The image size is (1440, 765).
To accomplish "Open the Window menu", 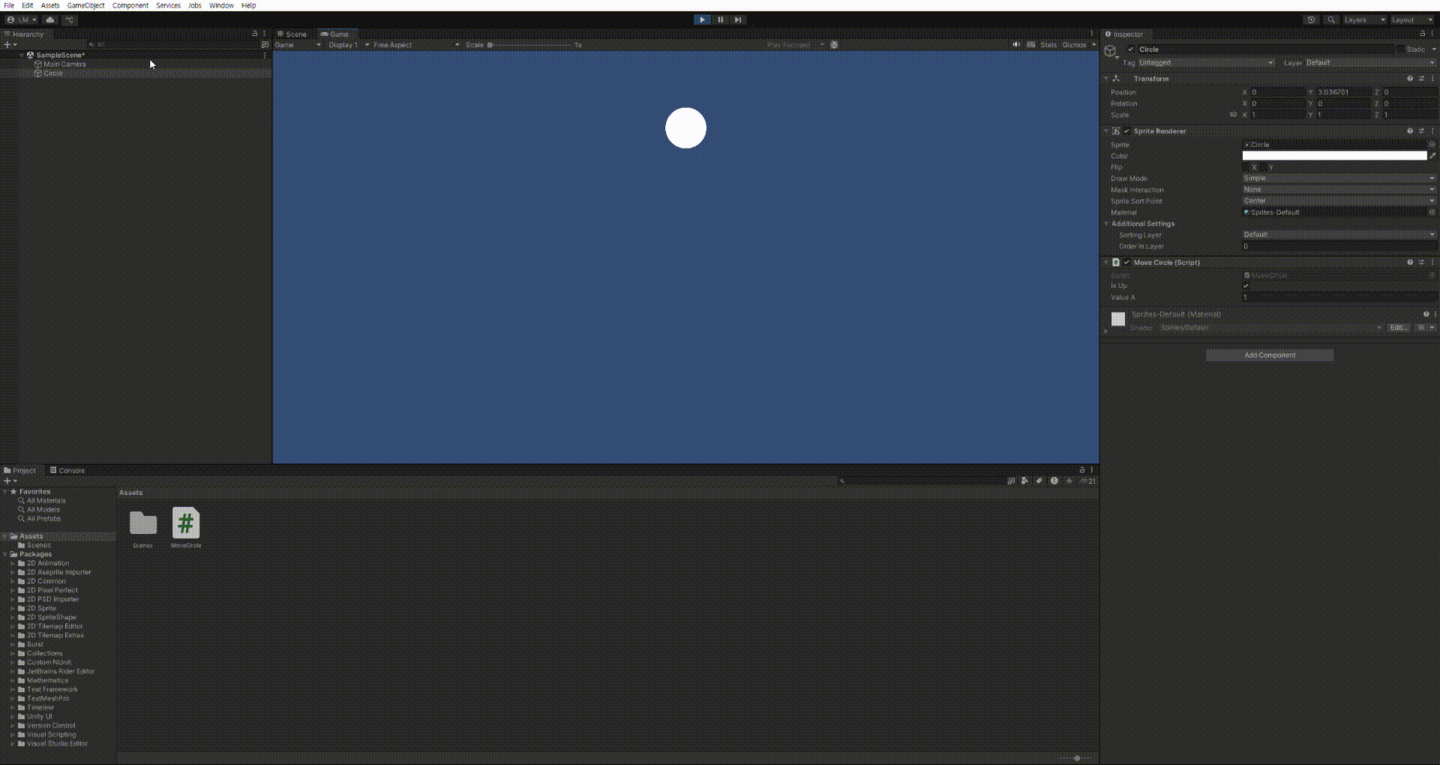I will 221,5.
